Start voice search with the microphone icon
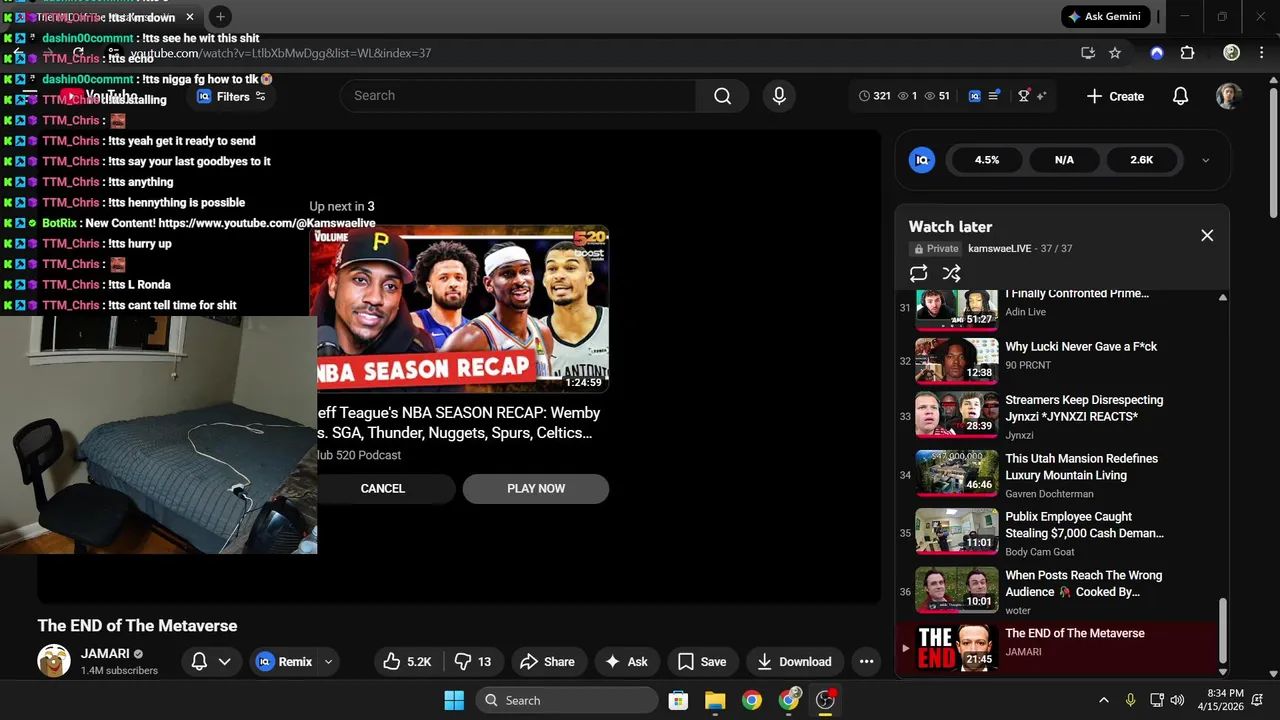Viewport: 1280px width, 720px height. pos(779,96)
